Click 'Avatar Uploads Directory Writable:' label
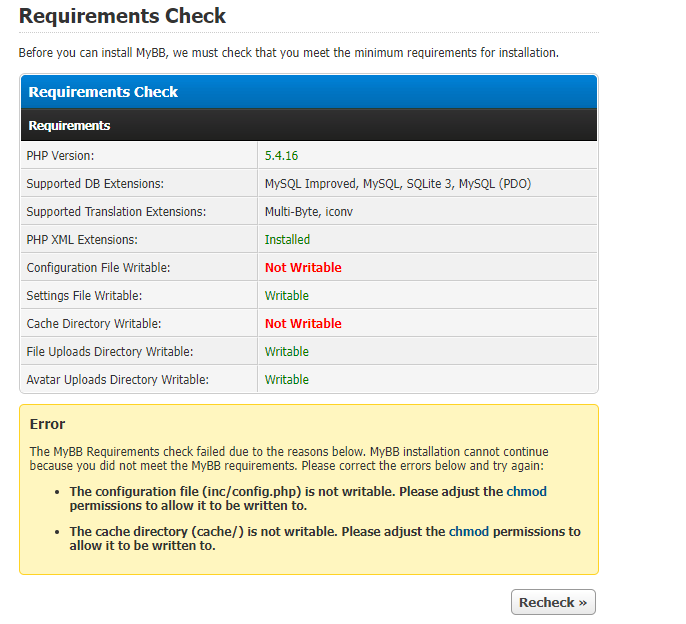Viewport: 686px width, 624px height. coord(117,379)
